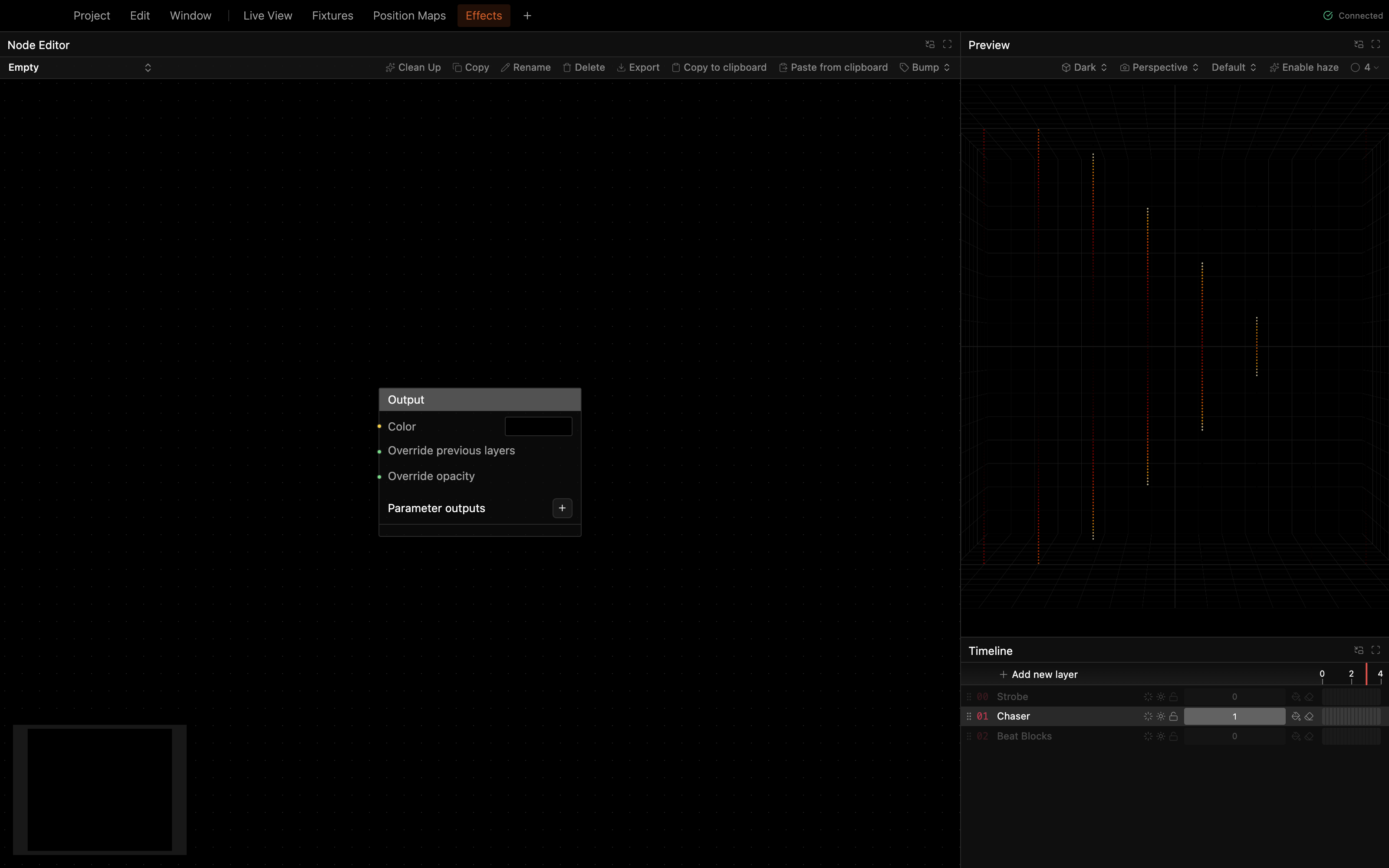The width and height of the screenshot is (1389, 868).
Task: Click the Color input port dot
Action: [x=379, y=426]
